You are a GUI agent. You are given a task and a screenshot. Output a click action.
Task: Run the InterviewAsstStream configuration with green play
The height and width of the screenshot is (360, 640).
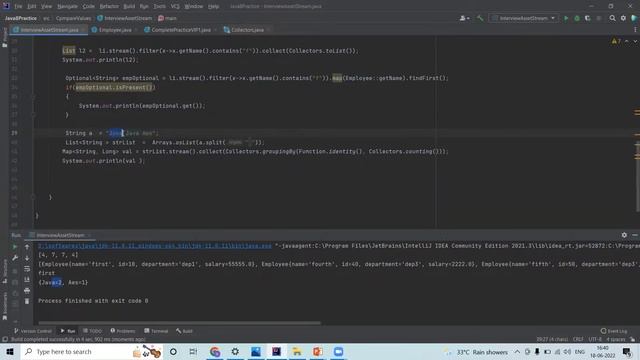click(x=566, y=18)
